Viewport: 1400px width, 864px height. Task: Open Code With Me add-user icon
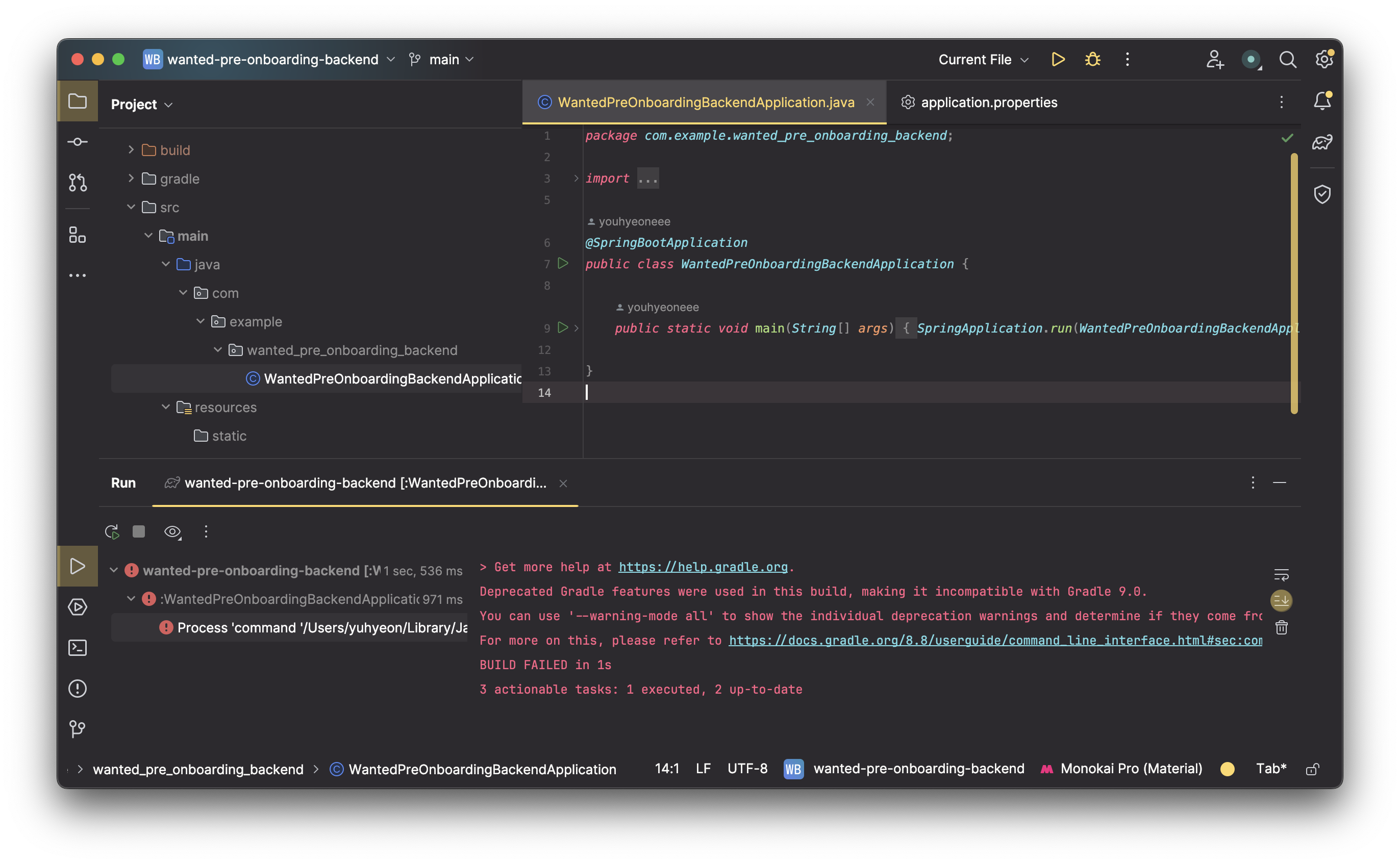tap(1215, 60)
